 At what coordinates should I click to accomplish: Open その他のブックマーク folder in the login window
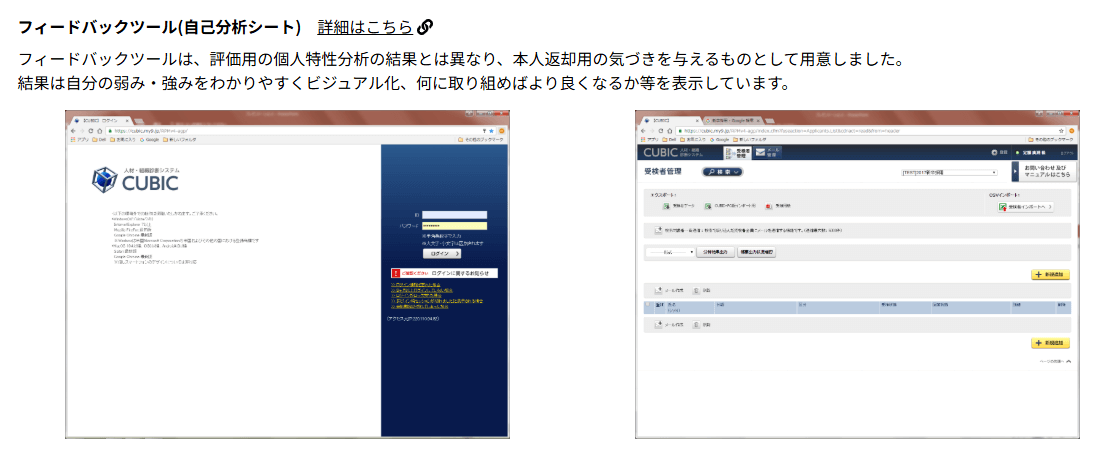(481, 140)
